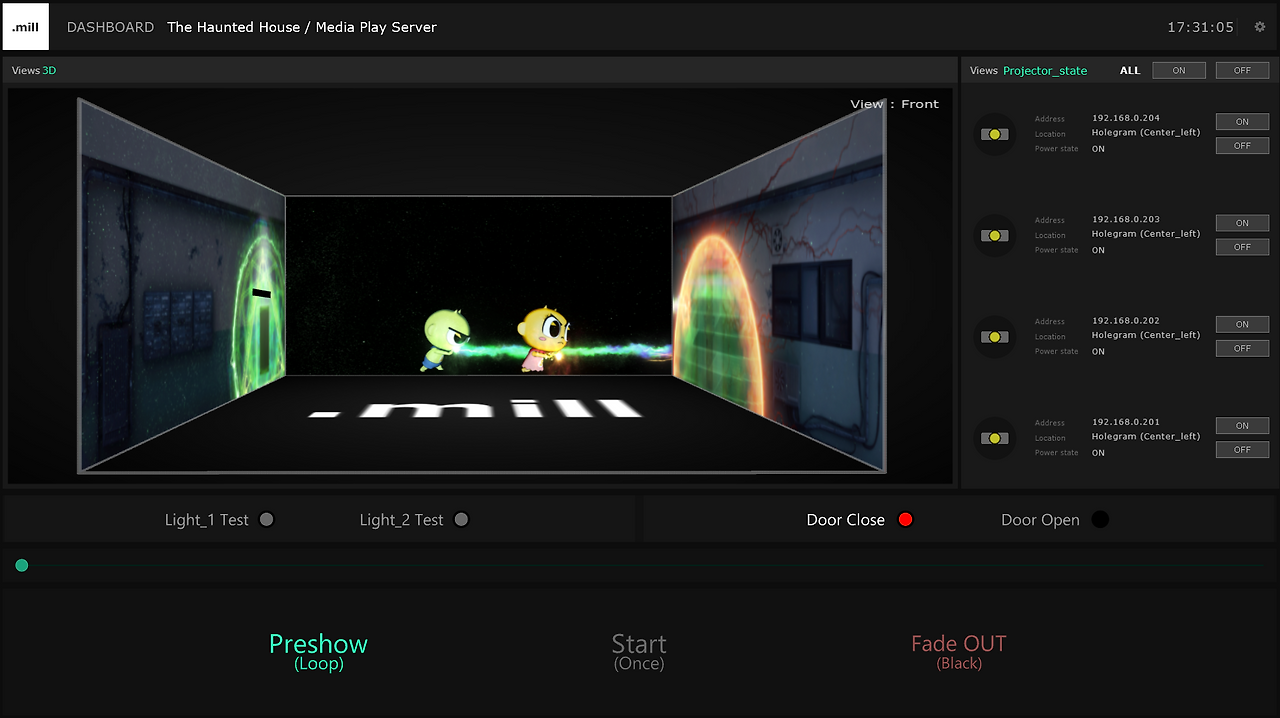Switch ON projector 192.168.0.202
The image size is (1280, 718).
pos(1242,324)
